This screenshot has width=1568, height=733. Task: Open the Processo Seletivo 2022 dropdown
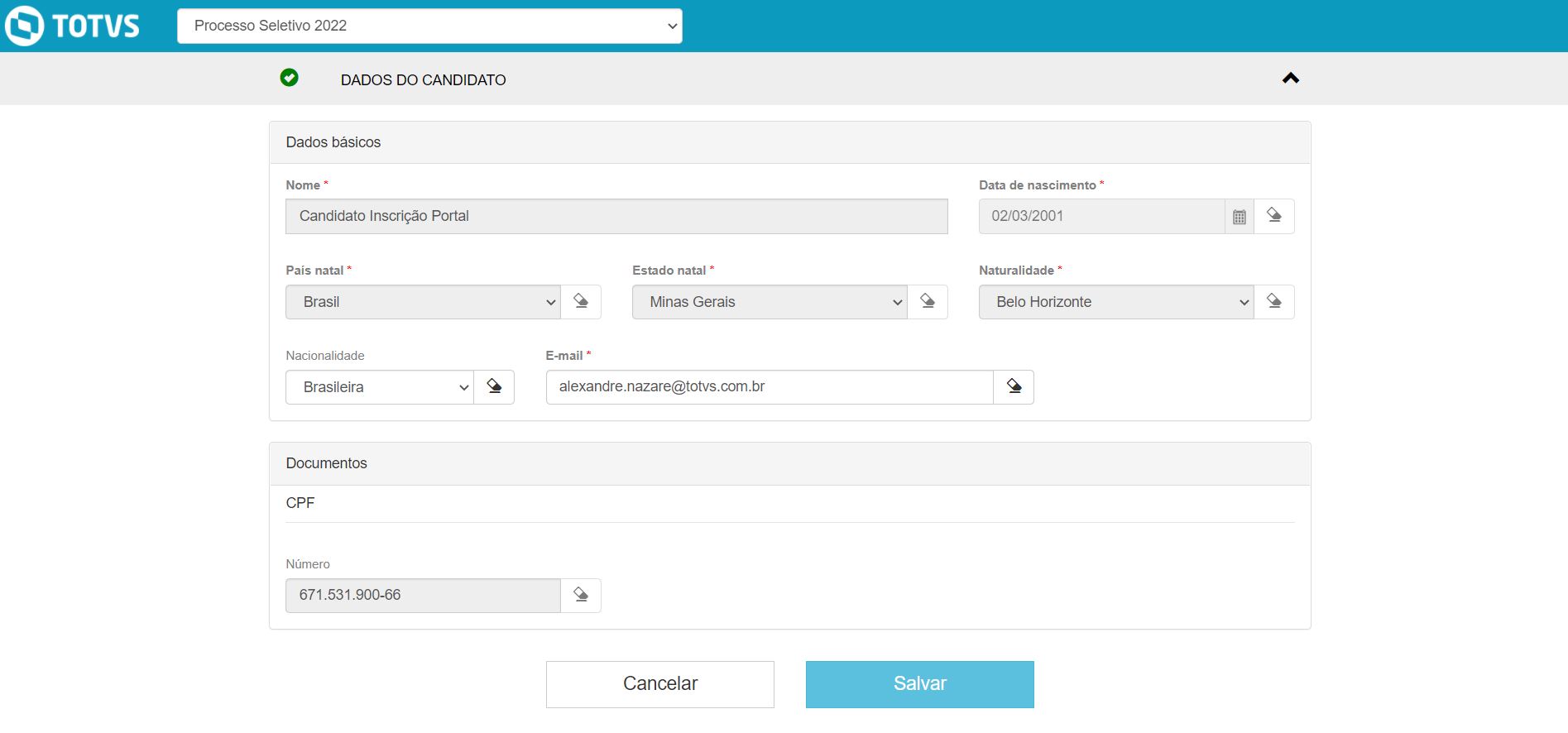click(x=429, y=26)
